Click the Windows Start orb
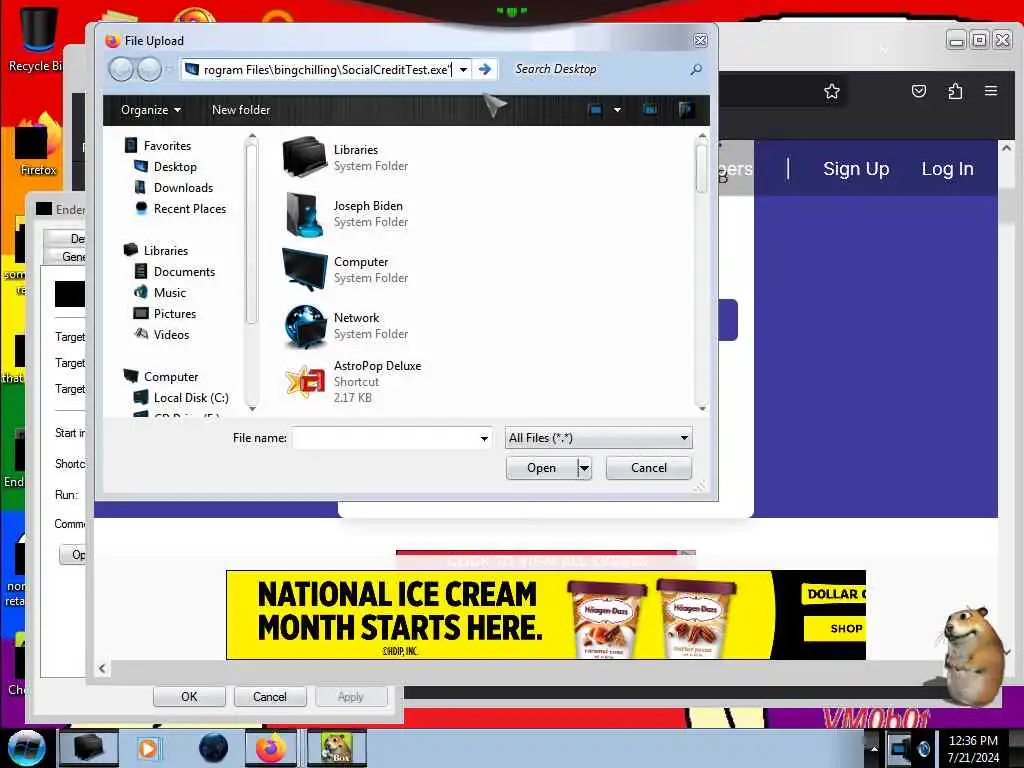The width and height of the screenshot is (1024, 768). [x=26, y=748]
